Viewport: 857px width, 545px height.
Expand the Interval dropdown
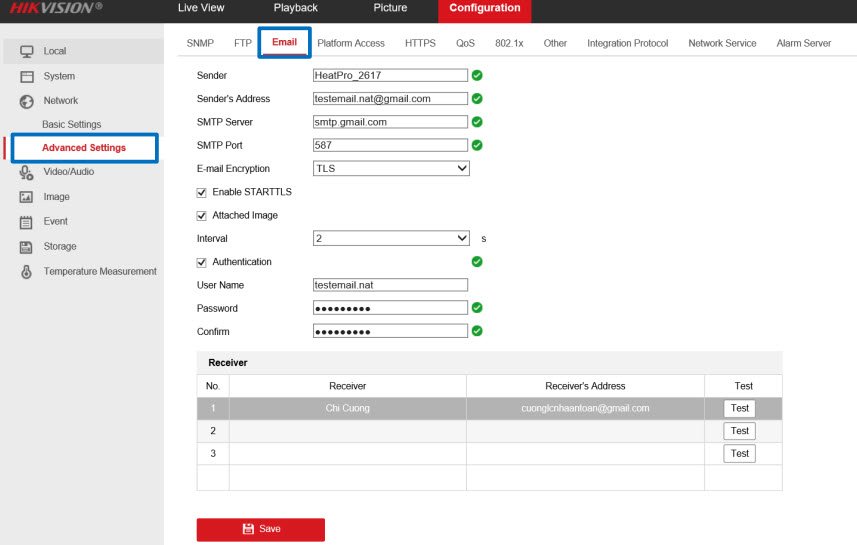391,239
